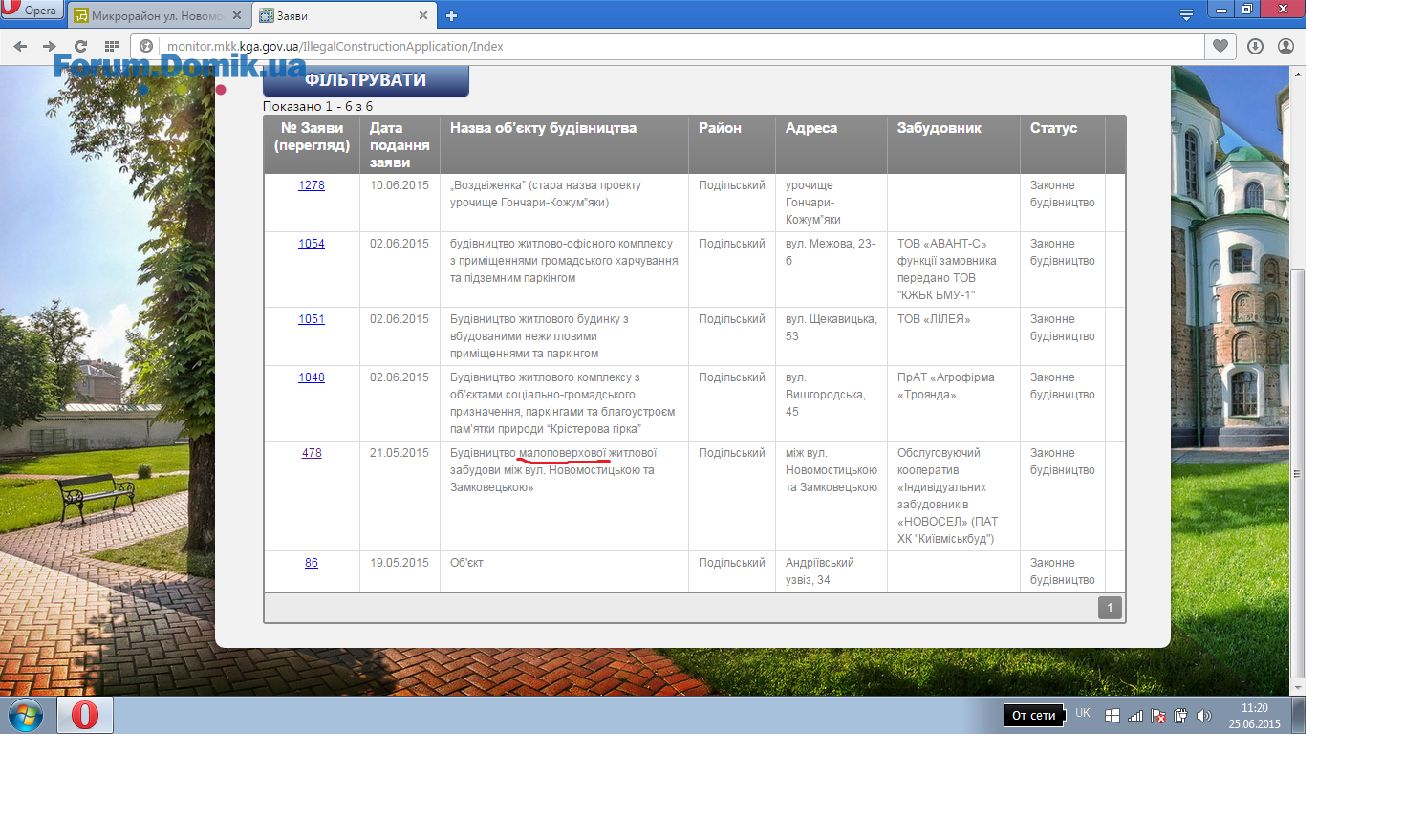Close the Микрорайон tab
The image size is (1404, 840).
(237, 15)
